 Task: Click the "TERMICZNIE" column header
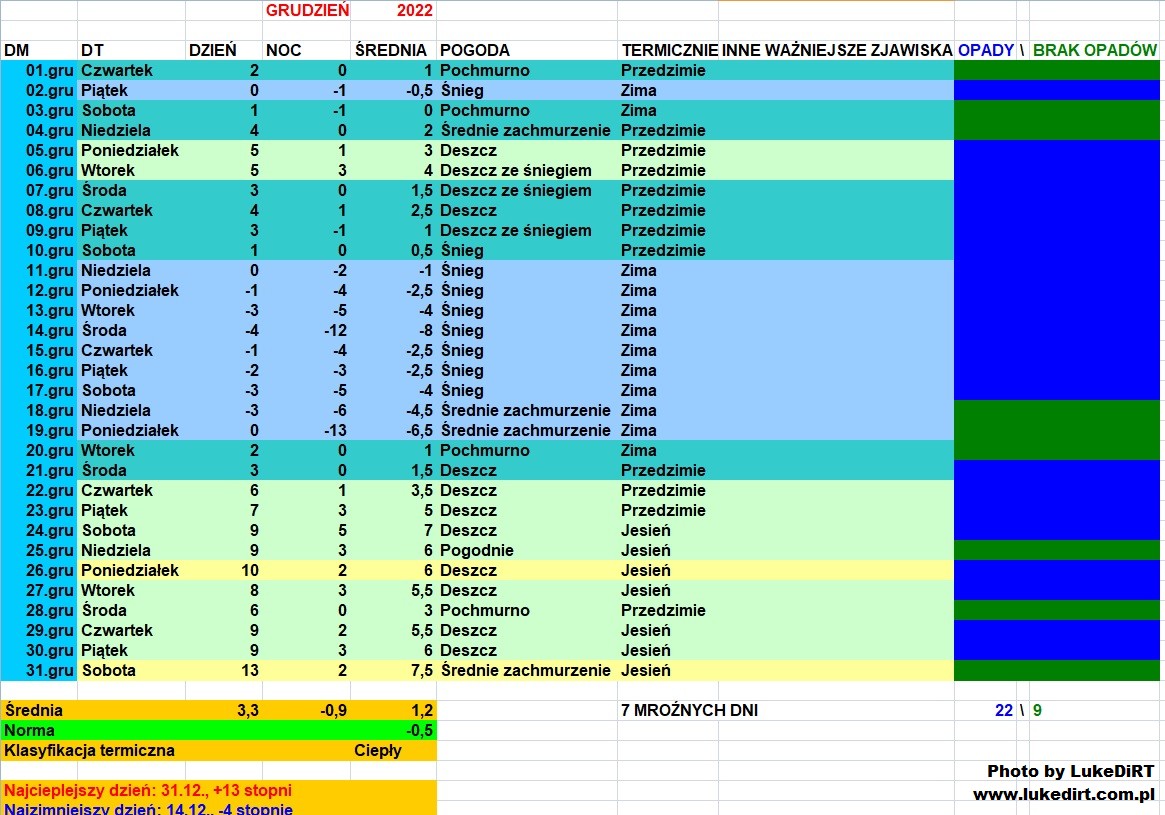[668, 50]
